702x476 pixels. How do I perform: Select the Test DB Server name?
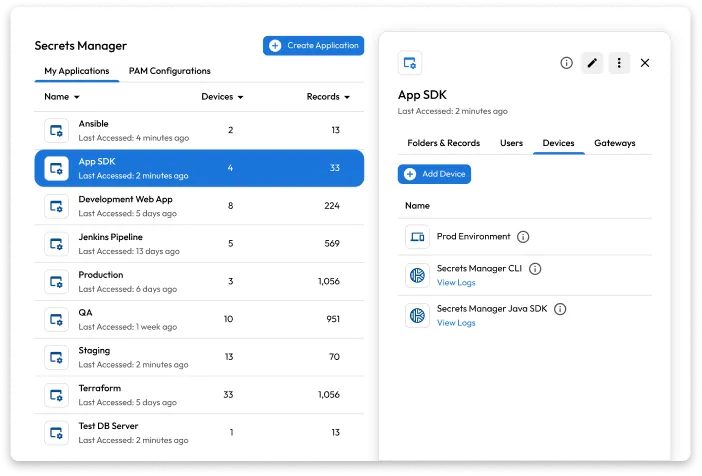[x=108, y=426]
